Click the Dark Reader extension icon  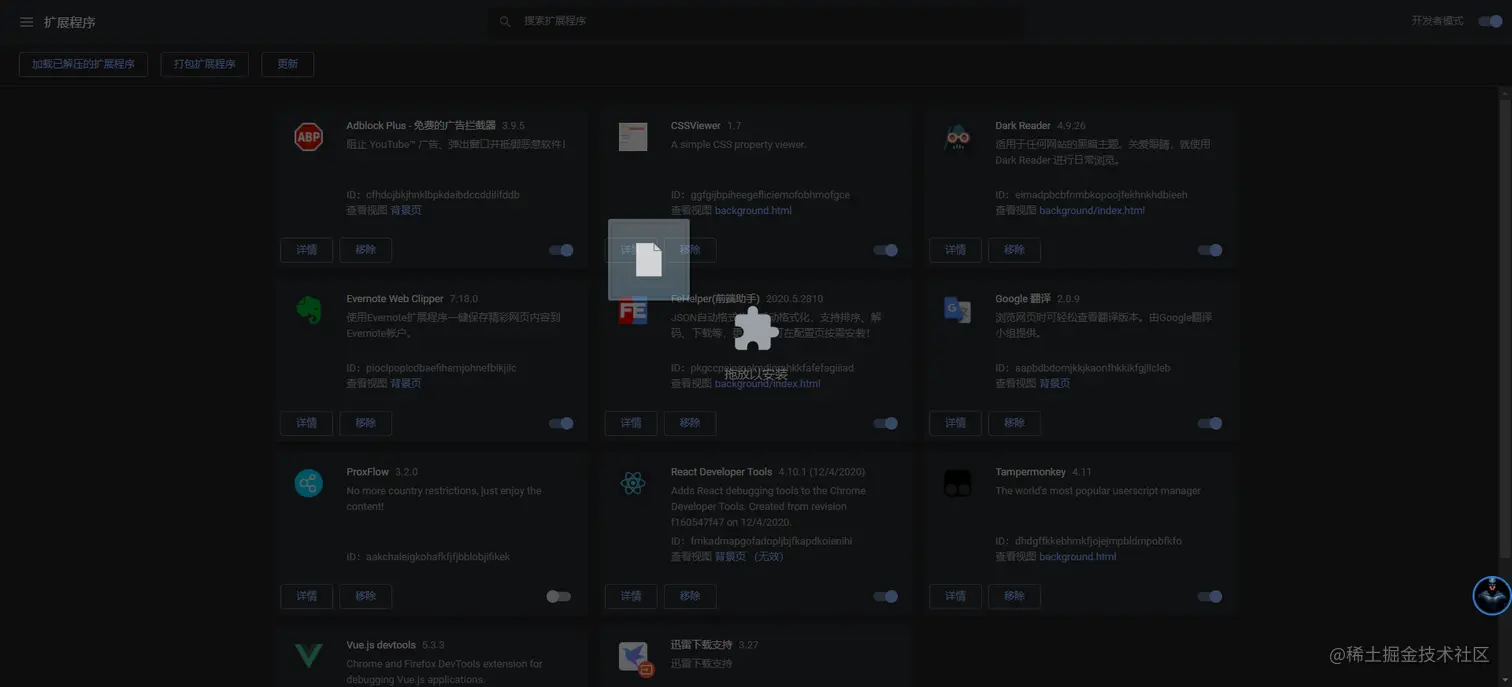(x=957, y=137)
